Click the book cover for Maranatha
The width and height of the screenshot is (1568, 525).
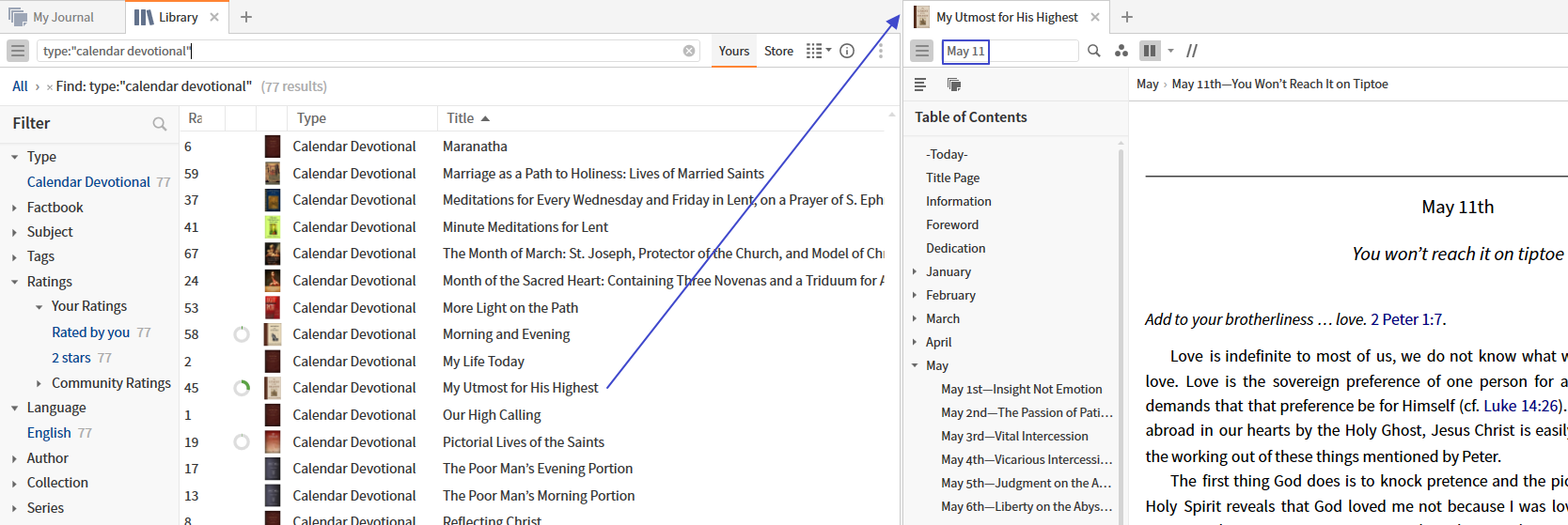pos(273,147)
